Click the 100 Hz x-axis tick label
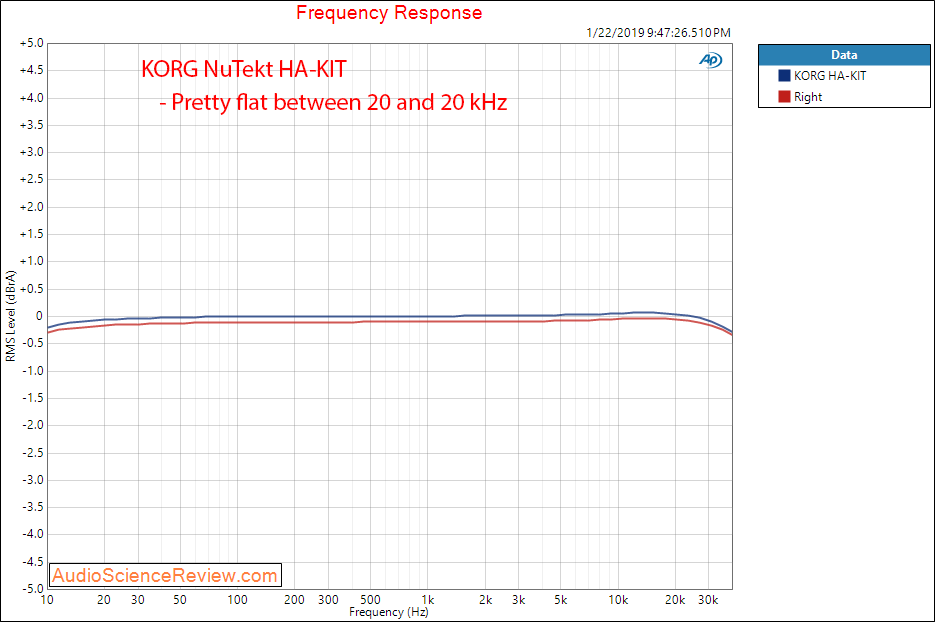Image resolution: width=935 pixels, height=622 pixels. [x=237, y=600]
